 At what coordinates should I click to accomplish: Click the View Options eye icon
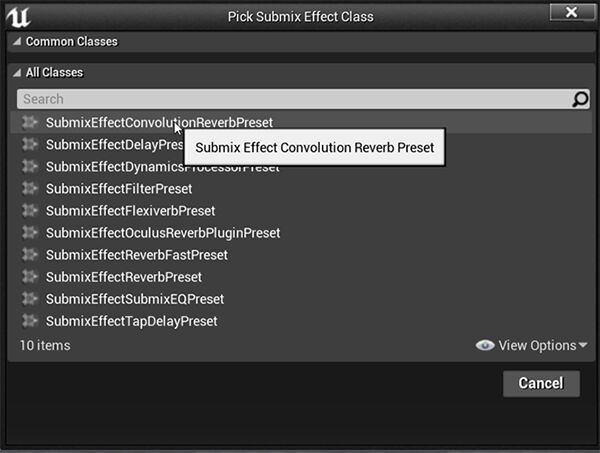[x=485, y=345]
